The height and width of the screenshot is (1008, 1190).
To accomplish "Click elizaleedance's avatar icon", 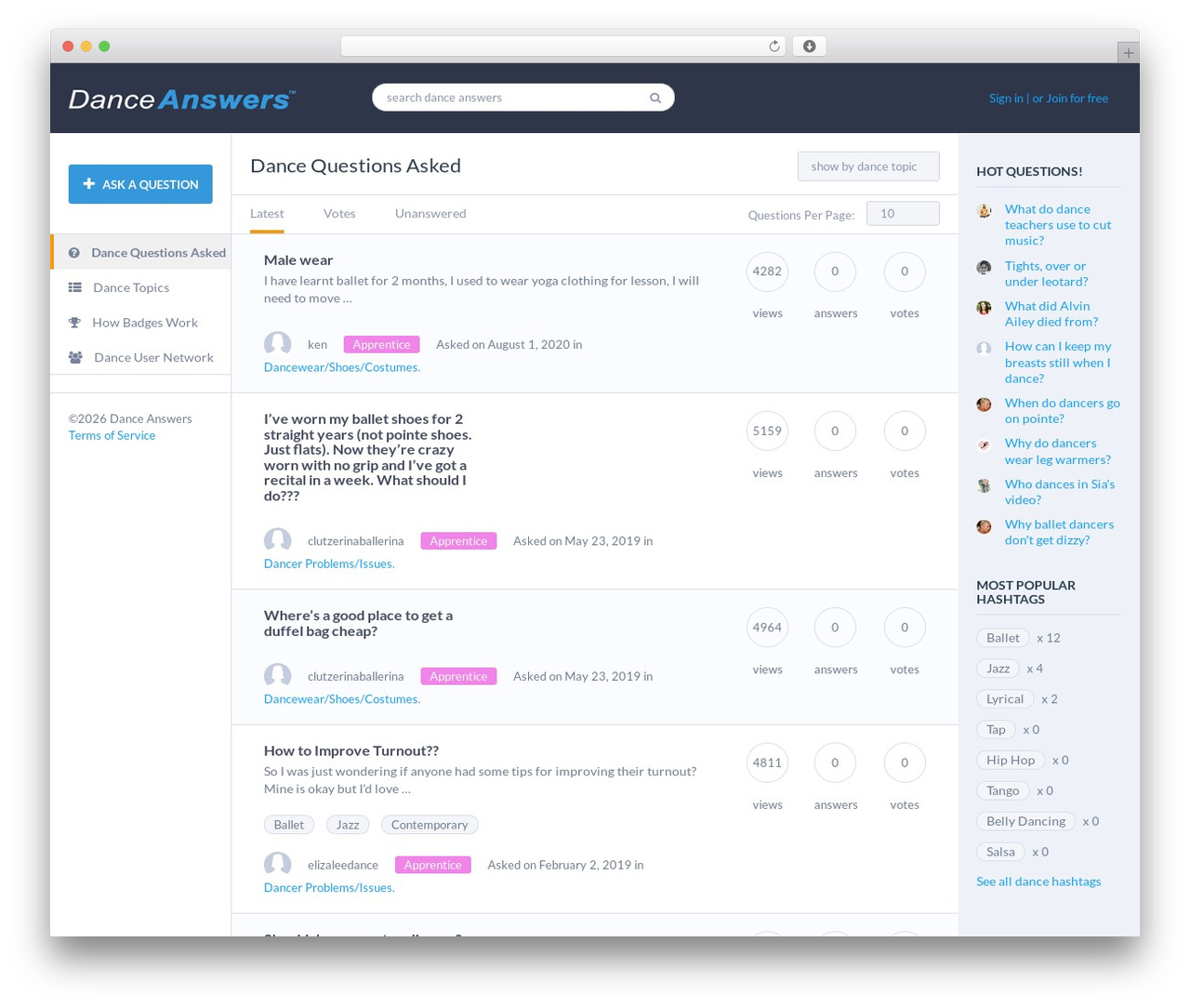I will point(277,865).
